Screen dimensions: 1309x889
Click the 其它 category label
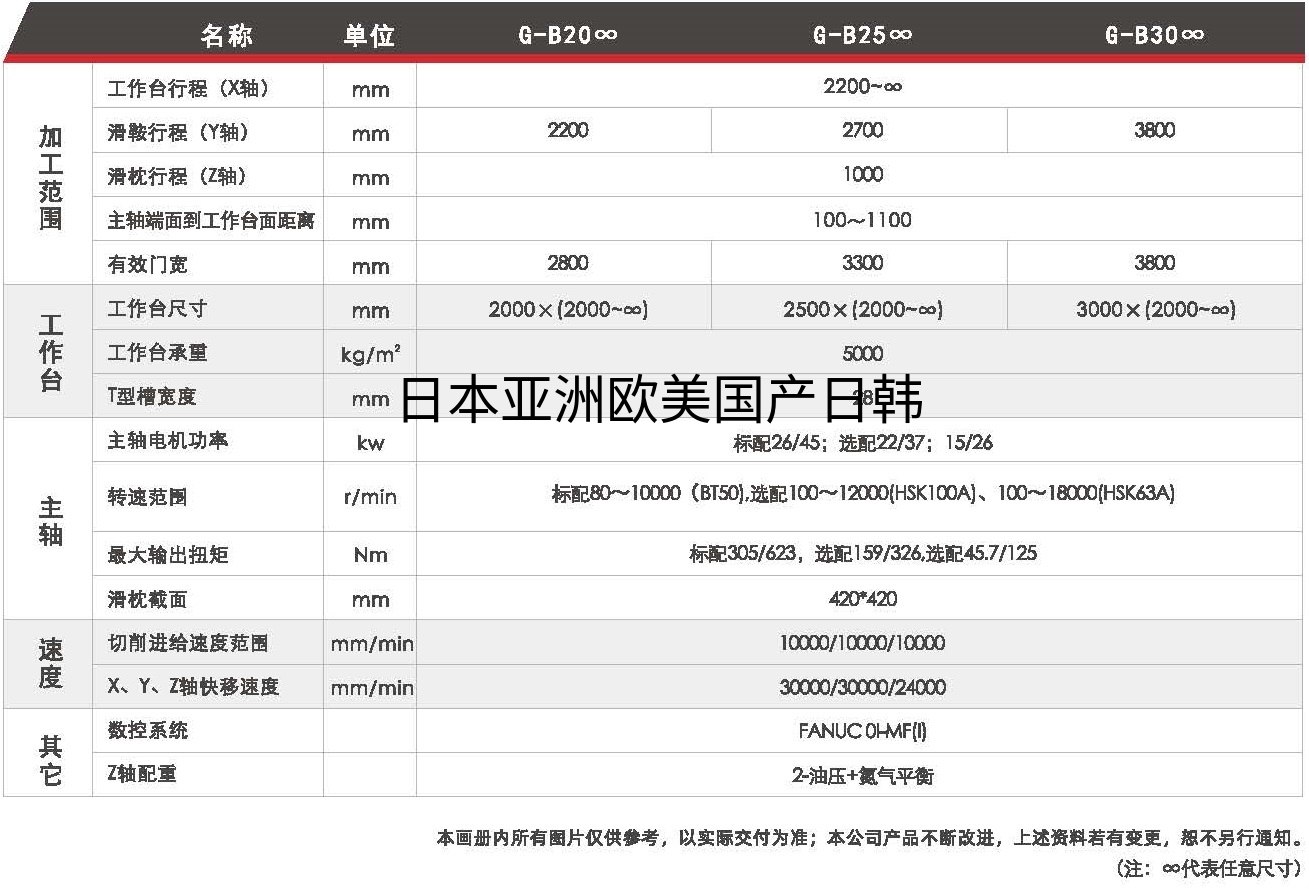pyautogui.click(x=50, y=760)
